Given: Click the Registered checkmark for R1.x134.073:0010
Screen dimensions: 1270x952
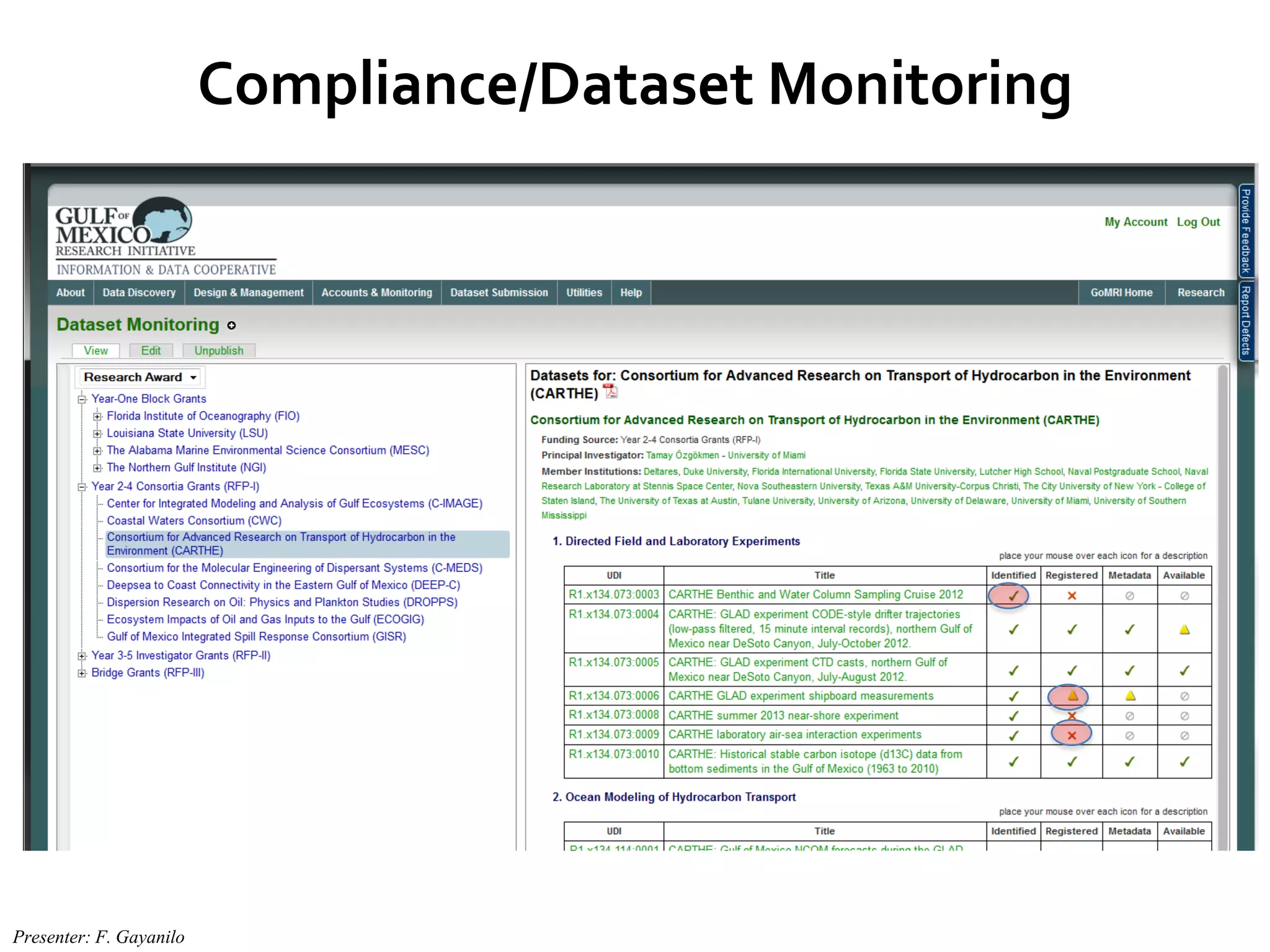Looking at the screenshot, I should pos(1072,762).
